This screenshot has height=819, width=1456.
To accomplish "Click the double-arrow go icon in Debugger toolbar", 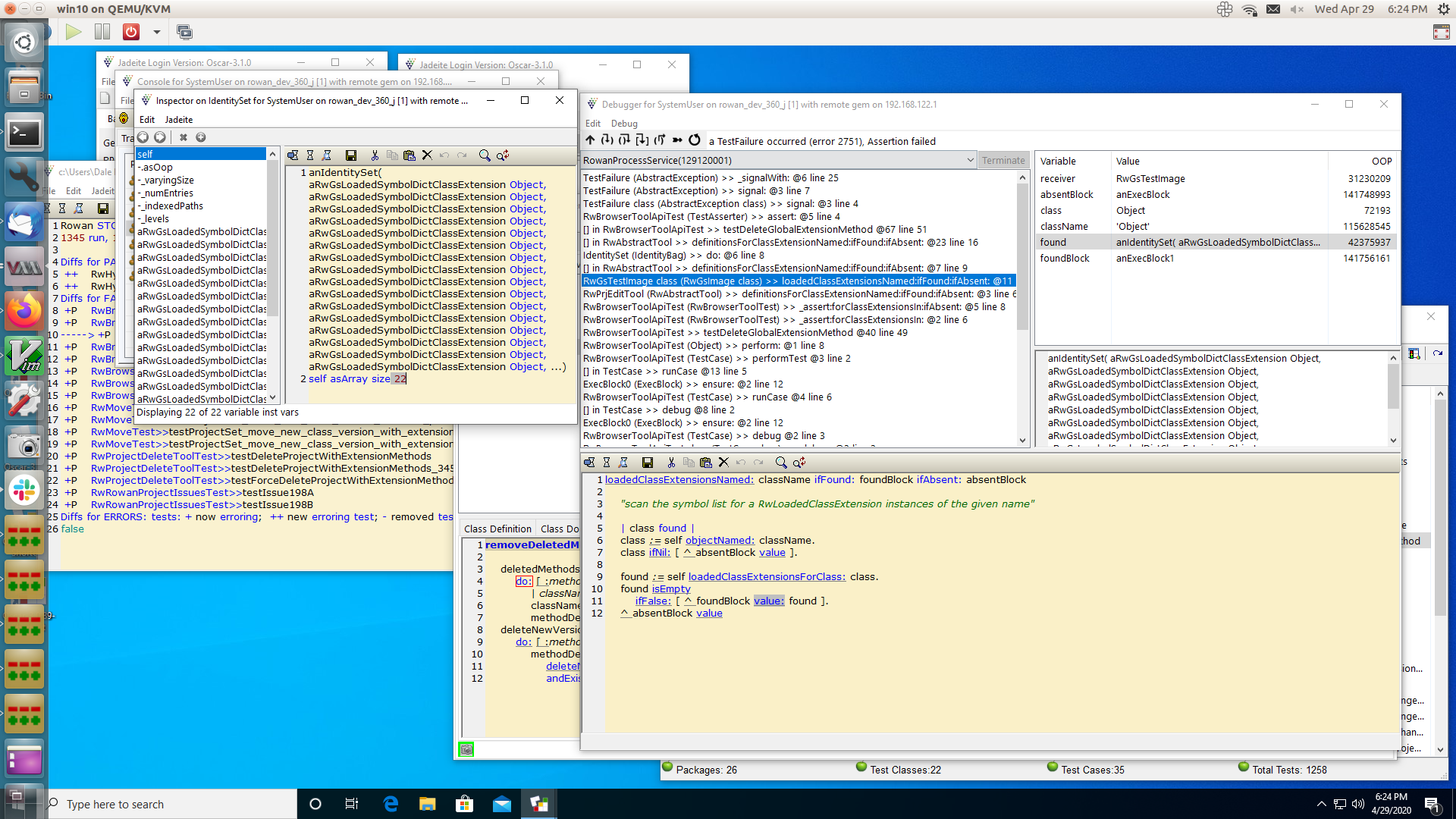I will click(677, 140).
